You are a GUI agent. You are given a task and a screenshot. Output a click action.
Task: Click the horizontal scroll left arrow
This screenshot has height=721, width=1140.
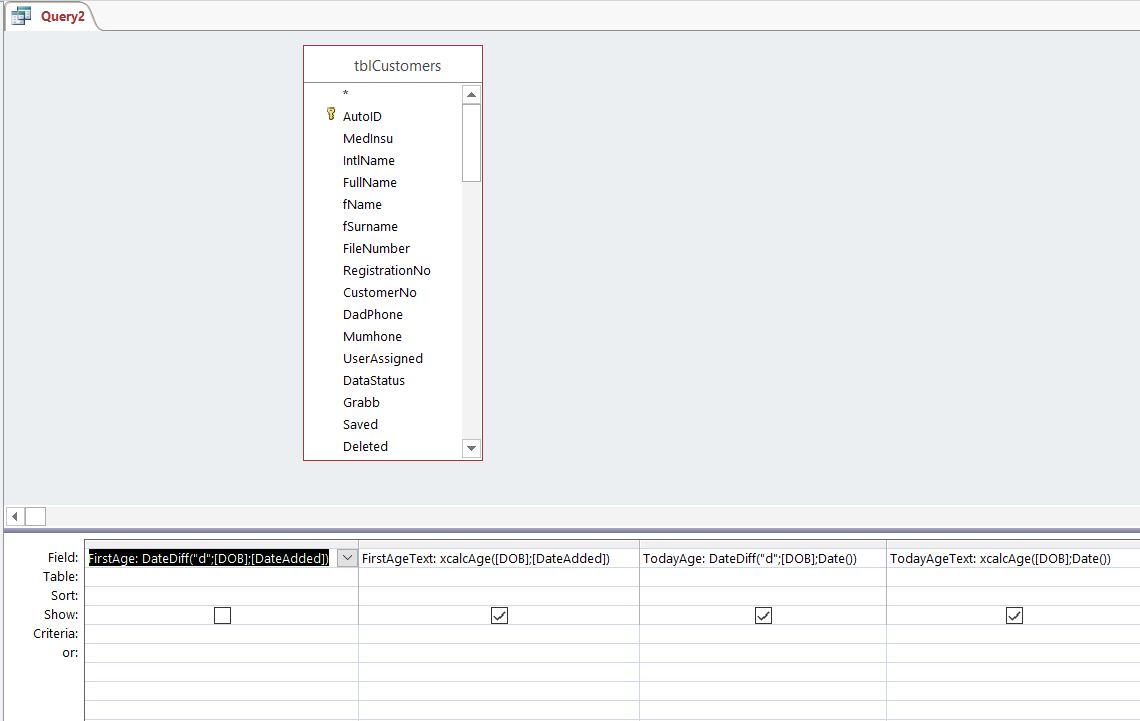pyautogui.click(x=15, y=516)
